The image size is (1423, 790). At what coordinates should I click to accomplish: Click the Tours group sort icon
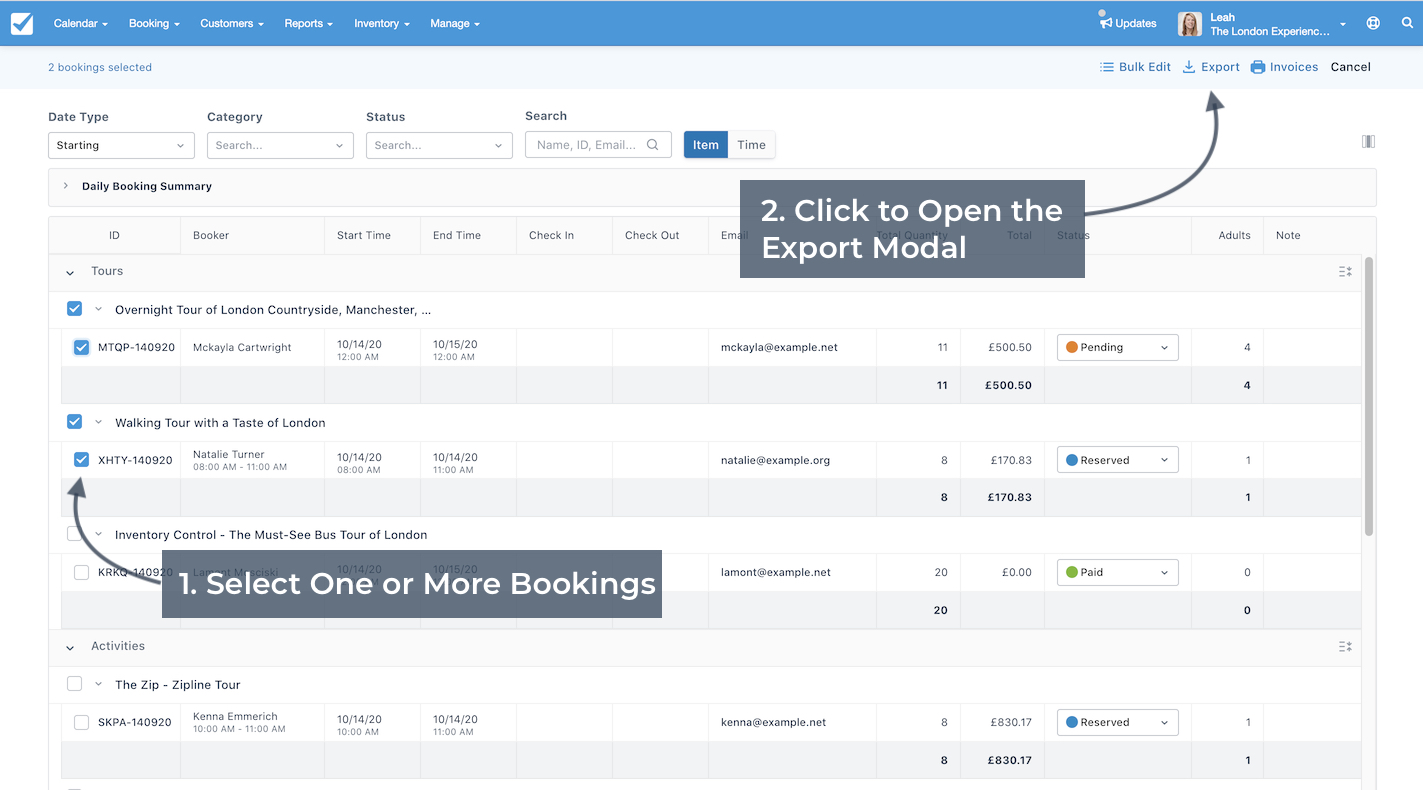click(1345, 271)
